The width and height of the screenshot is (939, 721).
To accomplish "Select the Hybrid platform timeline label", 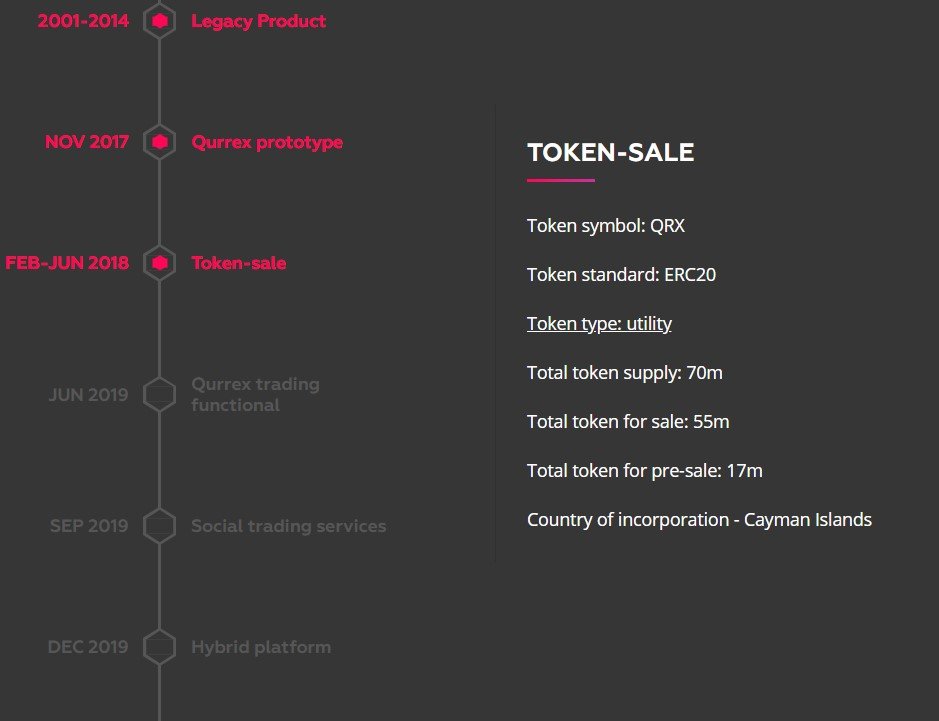I will click(x=261, y=647).
